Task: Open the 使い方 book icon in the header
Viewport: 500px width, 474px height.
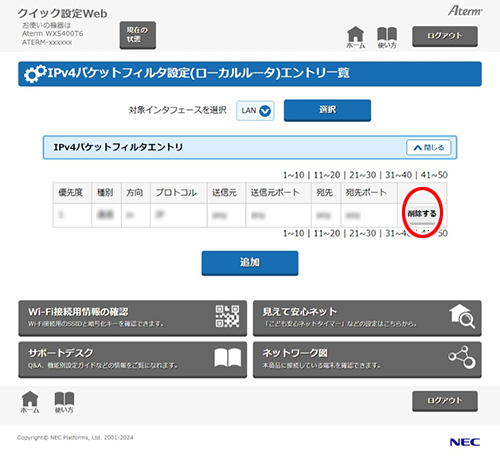Action: click(x=387, y=38)
